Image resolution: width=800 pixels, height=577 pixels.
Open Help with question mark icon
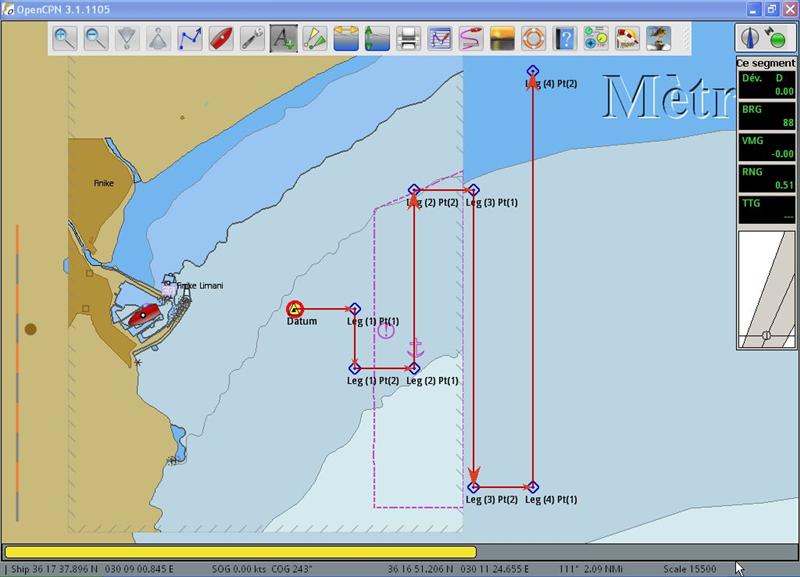click(564, 39)
